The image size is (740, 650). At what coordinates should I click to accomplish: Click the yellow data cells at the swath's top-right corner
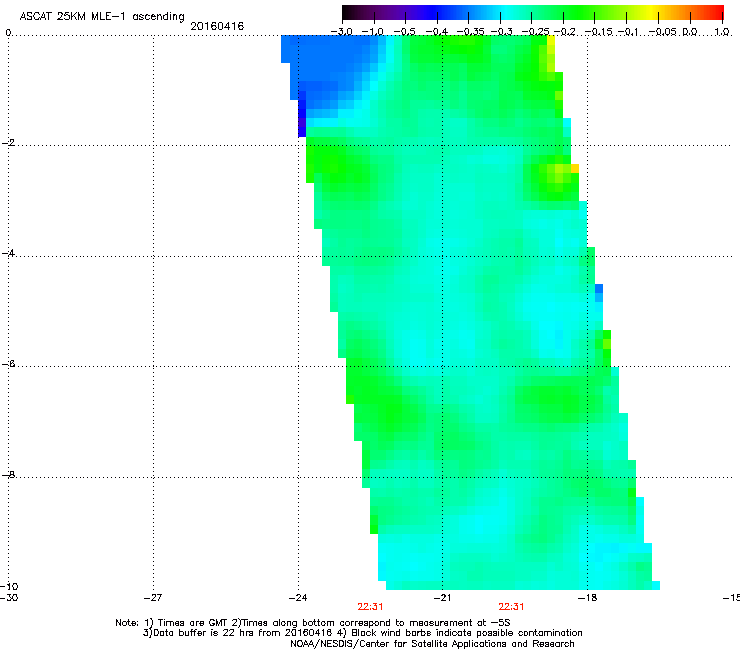pyautogui.click(x=551, y=53)
